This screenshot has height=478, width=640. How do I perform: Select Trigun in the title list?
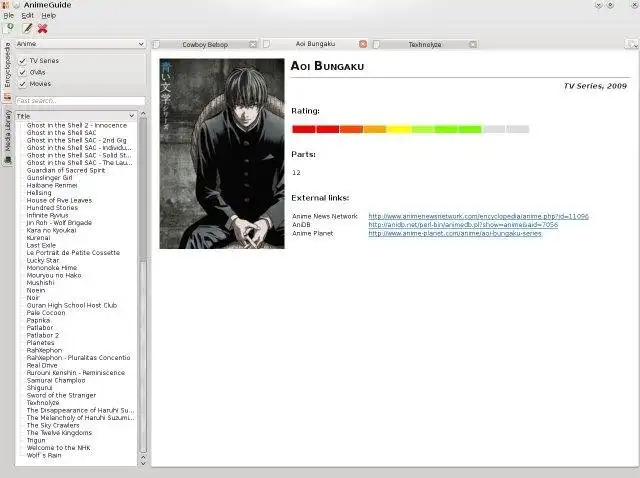(x=36, y=440)
